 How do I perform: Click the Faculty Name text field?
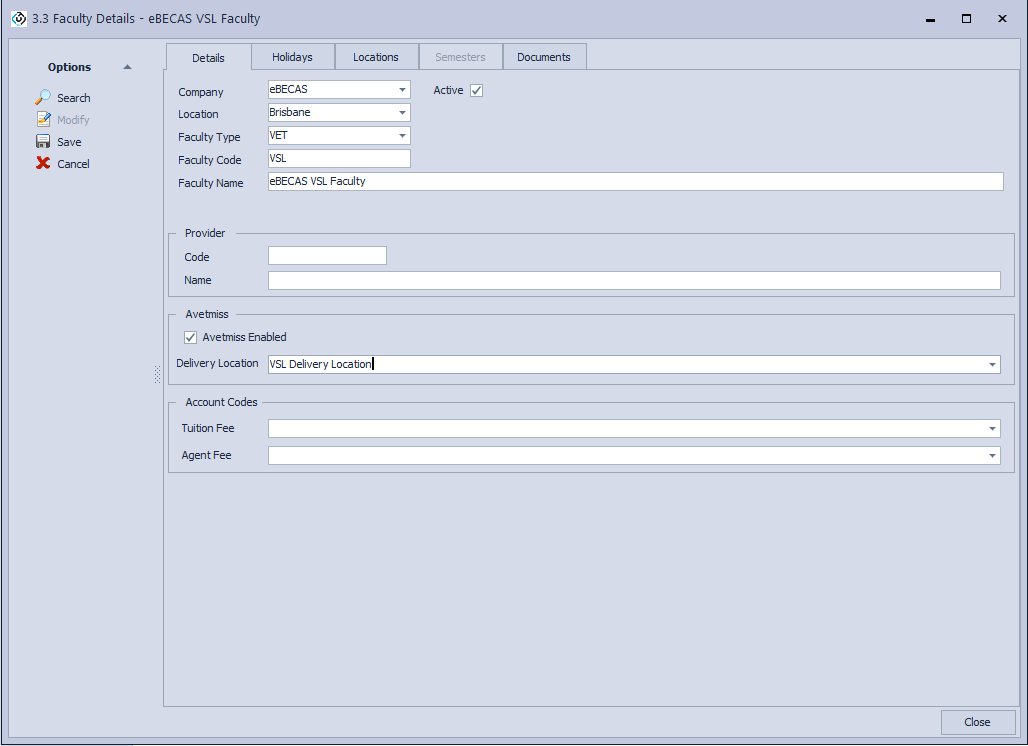[635, 182]
